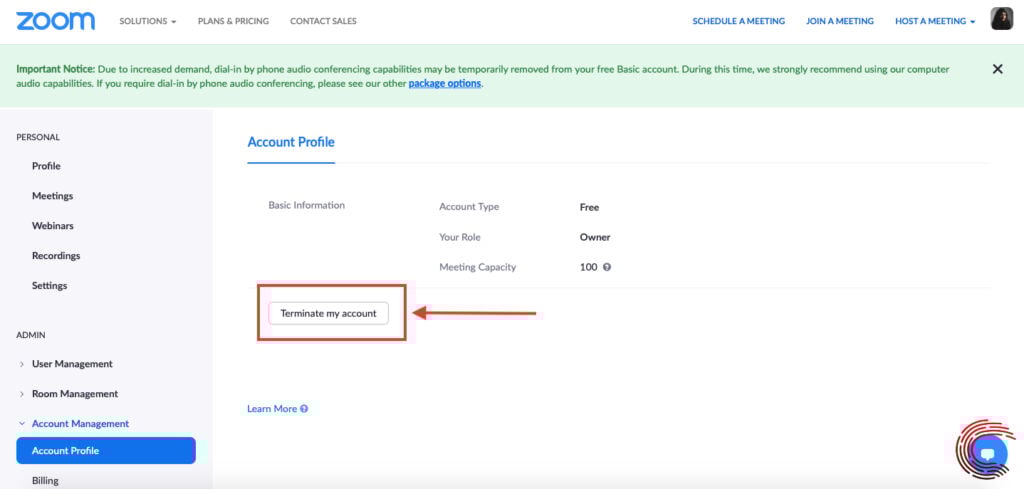Open the profile avatar menu
The width and height of the screenshot is (1024, 489).
click(x=1002, y=19)
